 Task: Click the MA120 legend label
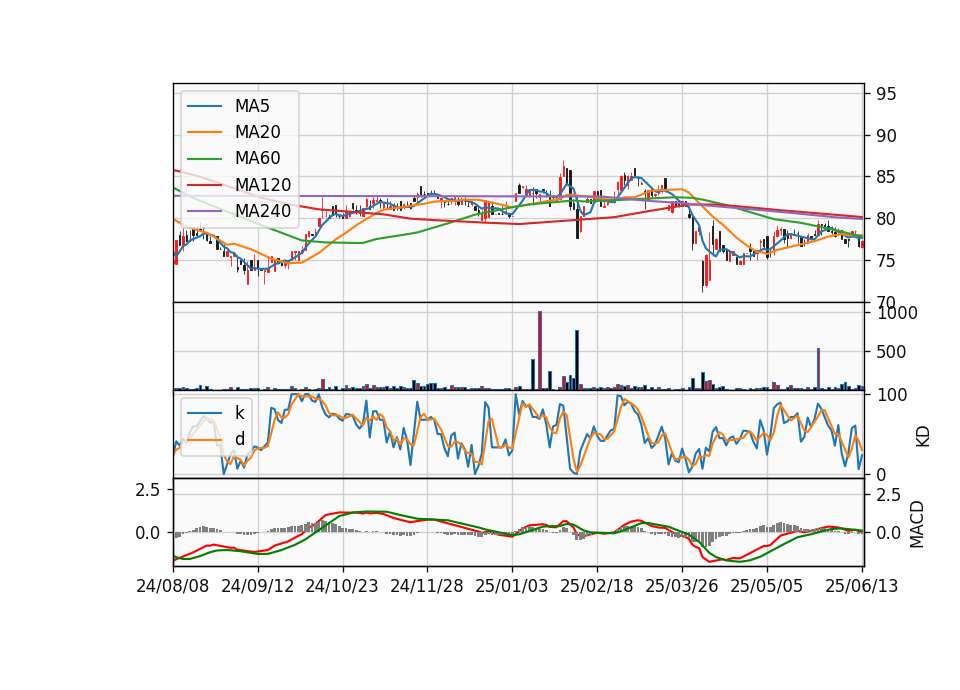coord(263,185)
